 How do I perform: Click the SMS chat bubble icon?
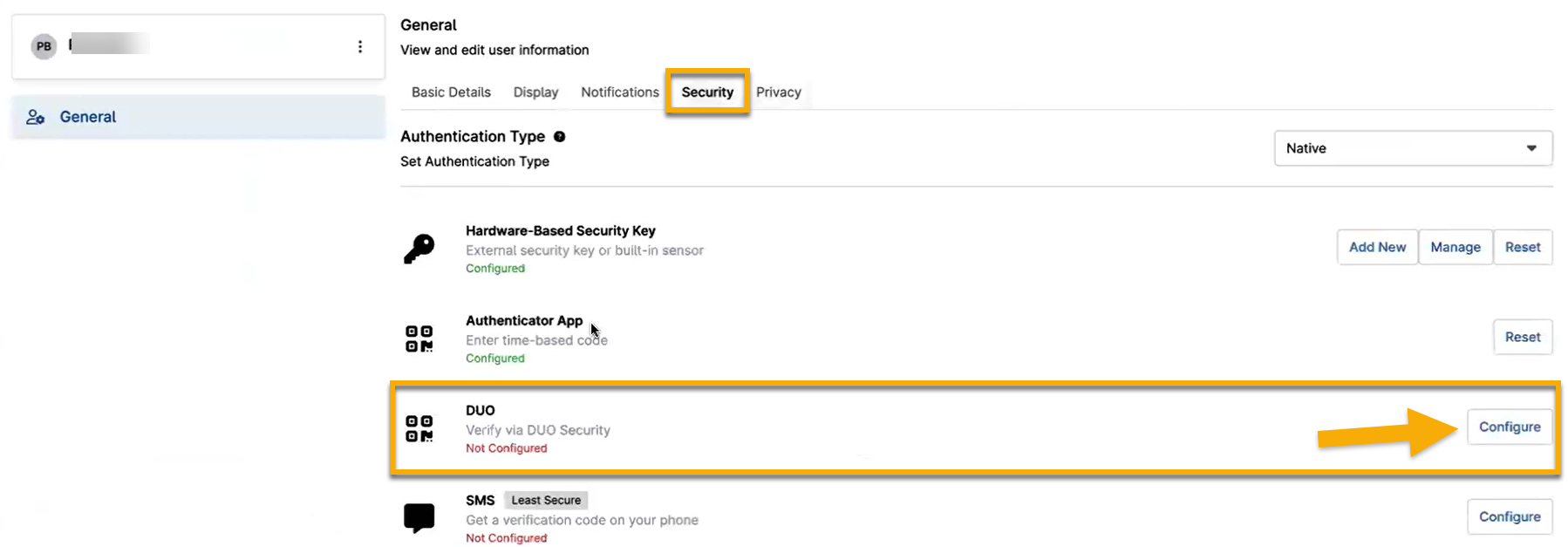pos(419,517)
